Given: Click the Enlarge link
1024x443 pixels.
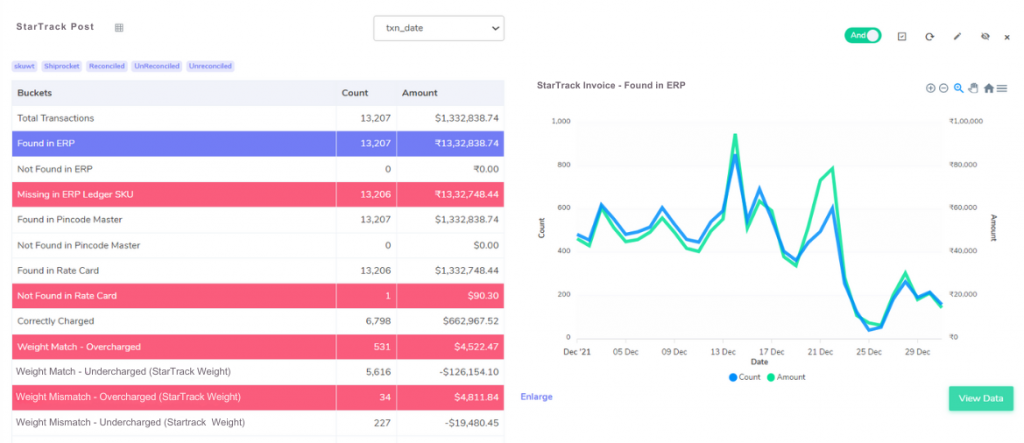Looking at the screenshot, I should click(x=536, y=397).
